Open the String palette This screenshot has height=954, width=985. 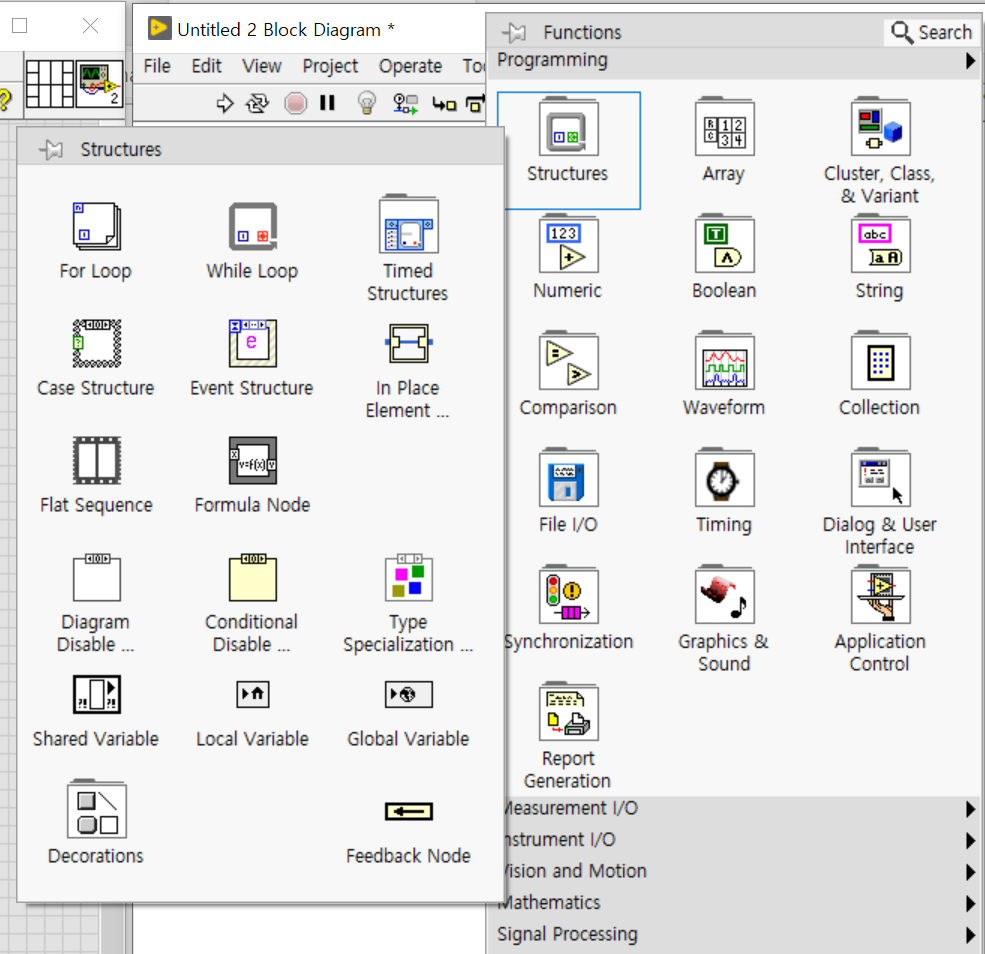[x=880, y=244]
